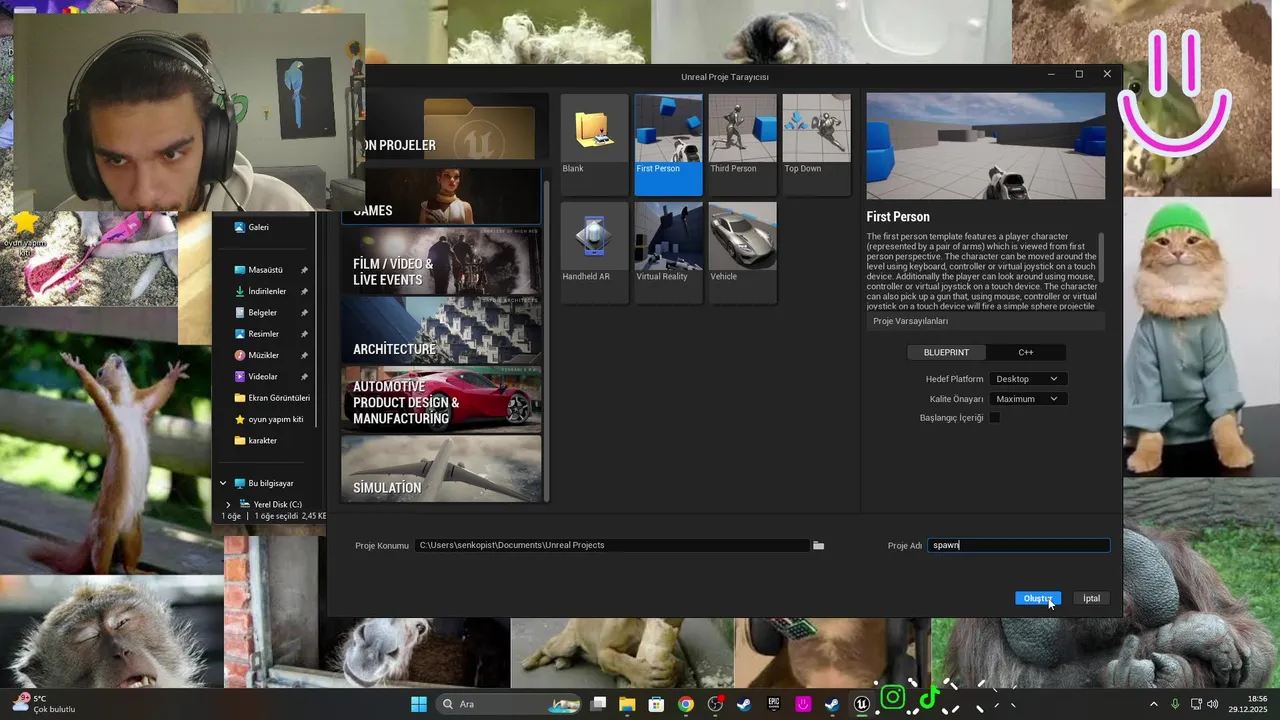Image resolution: width=1280 pixels, height=720 pixels.
Task: Open the weather widget on taskbar
Action: pyautogui.click(x=45, y=704)
